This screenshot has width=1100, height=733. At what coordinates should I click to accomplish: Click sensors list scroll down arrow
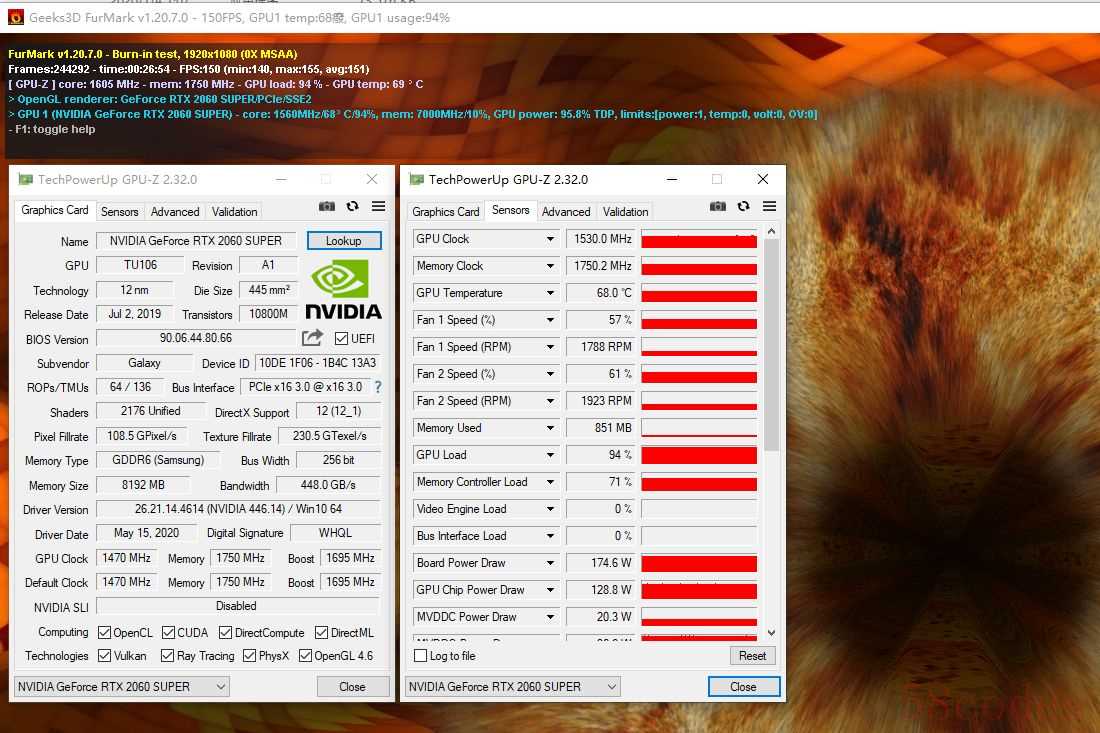pos(771,633)
